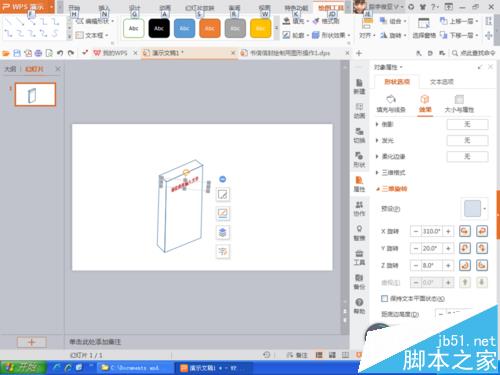Select the 演示文稿1 document tab
The height and width of the screenshot is (375, 500).
189,53
